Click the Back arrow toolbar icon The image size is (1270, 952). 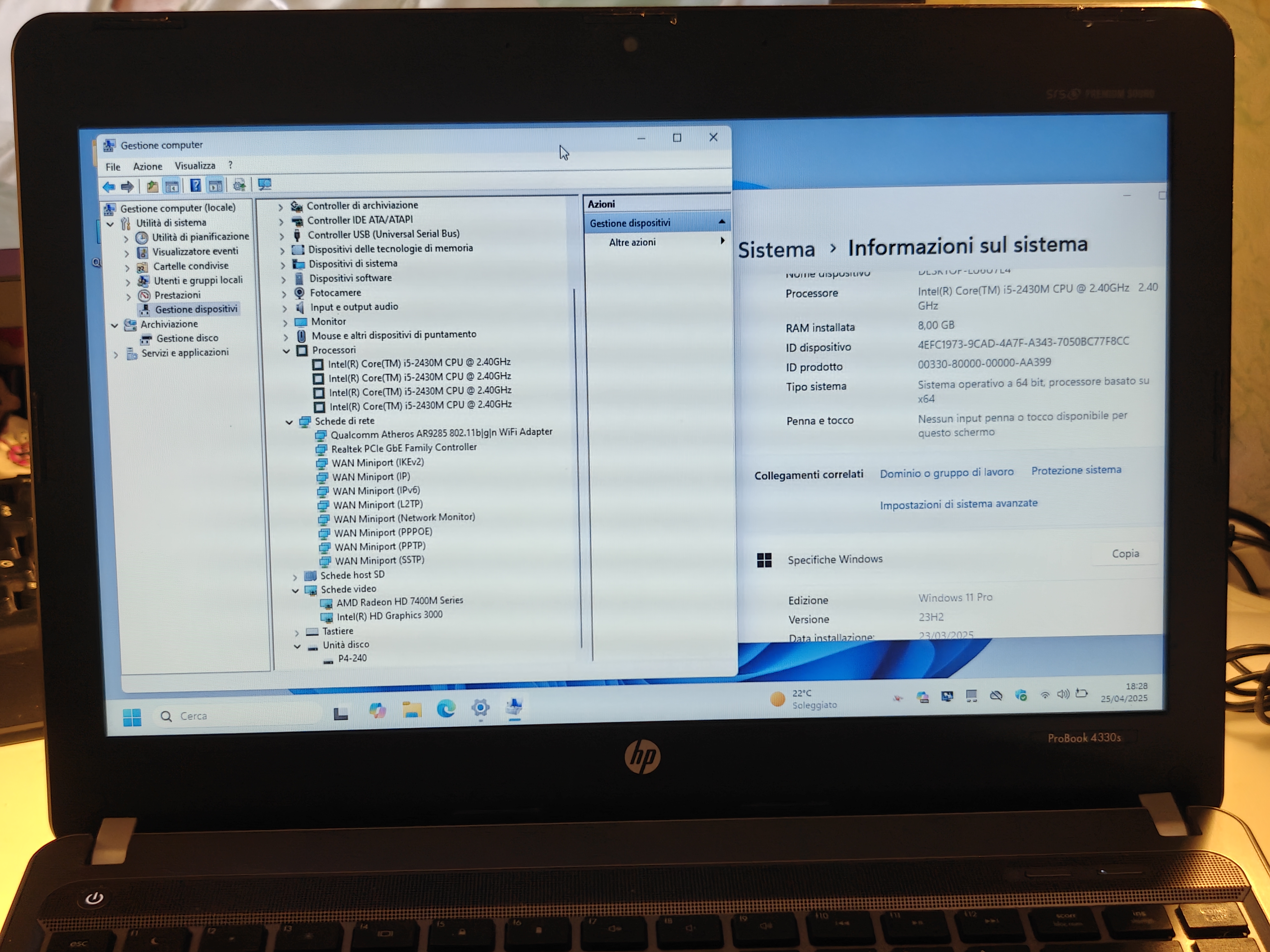click(x=109, y=187)
